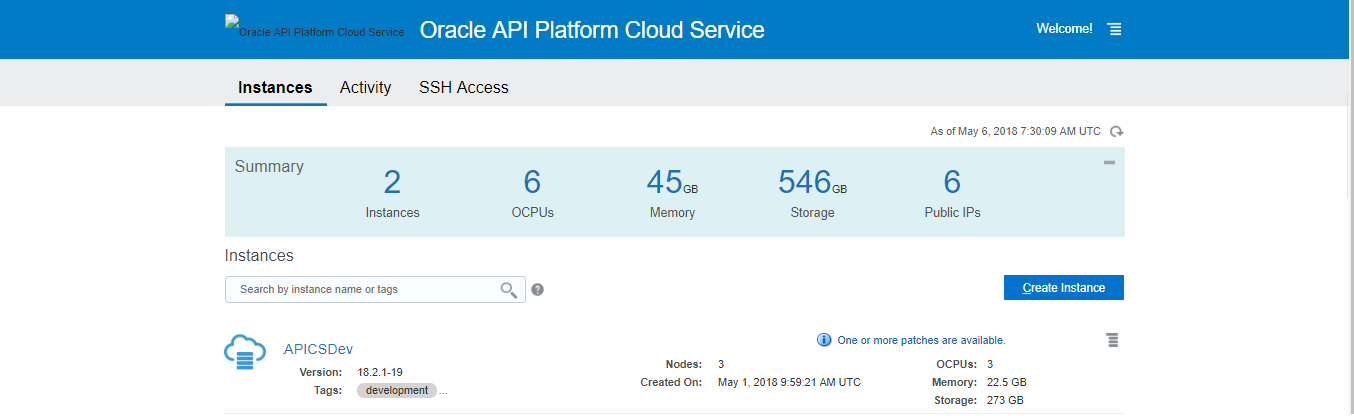Open the help question mark icon
This screenshot has height=416, width=1354.
(537, 290)
